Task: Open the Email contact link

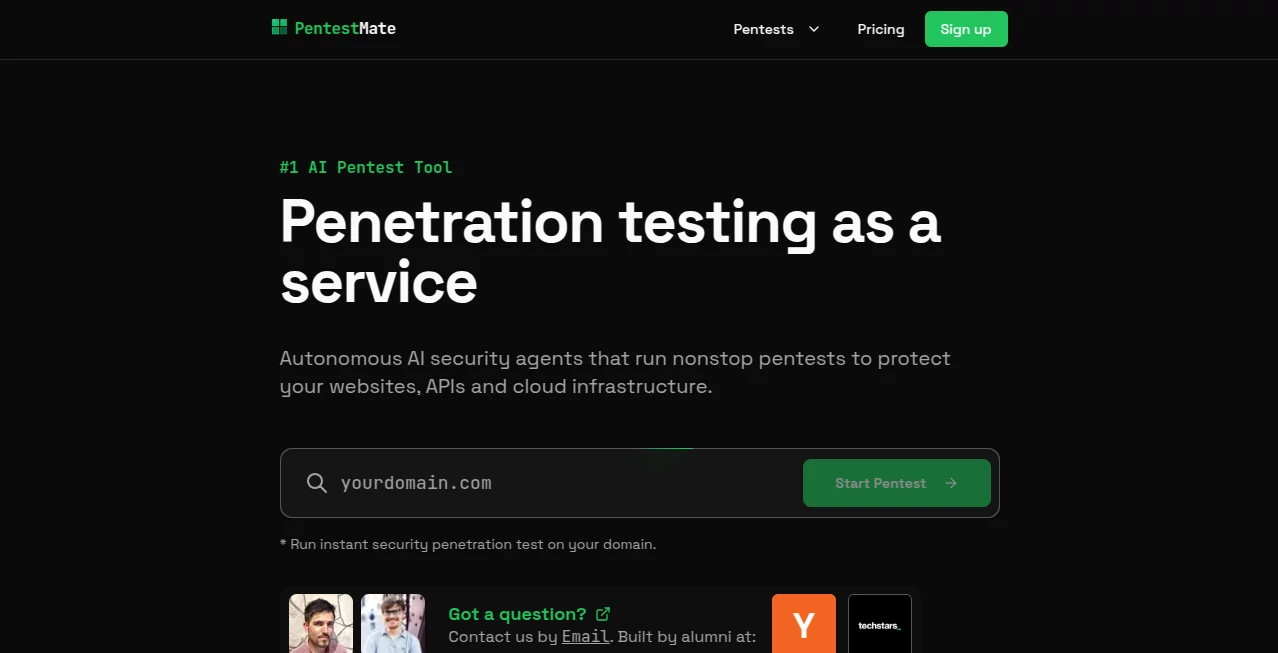Action: (x=584, y=636)
